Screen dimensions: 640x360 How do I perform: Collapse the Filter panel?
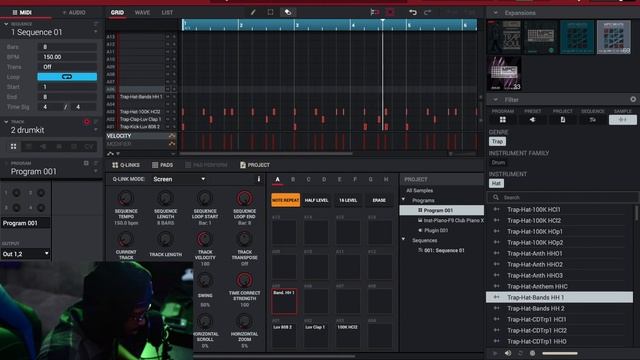[x=496, y=99]
